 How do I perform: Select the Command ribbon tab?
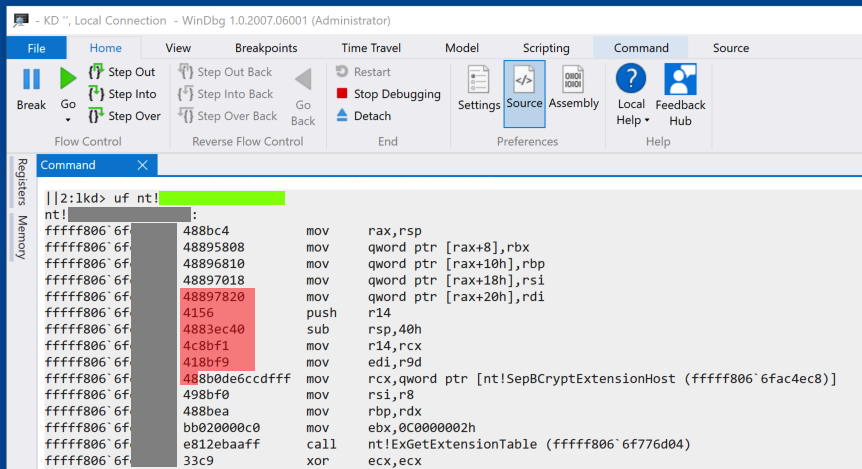[x=641, y=48]
